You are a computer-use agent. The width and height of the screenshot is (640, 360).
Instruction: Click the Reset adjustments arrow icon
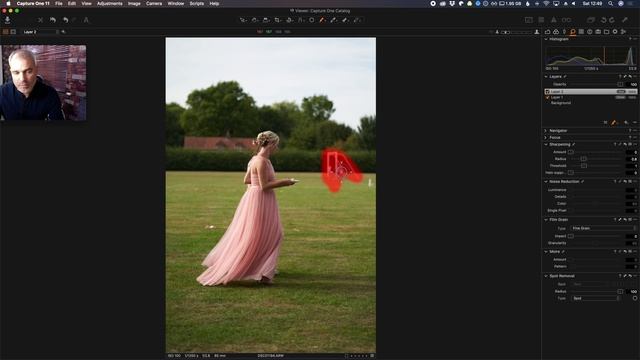[x=53, y=20]
